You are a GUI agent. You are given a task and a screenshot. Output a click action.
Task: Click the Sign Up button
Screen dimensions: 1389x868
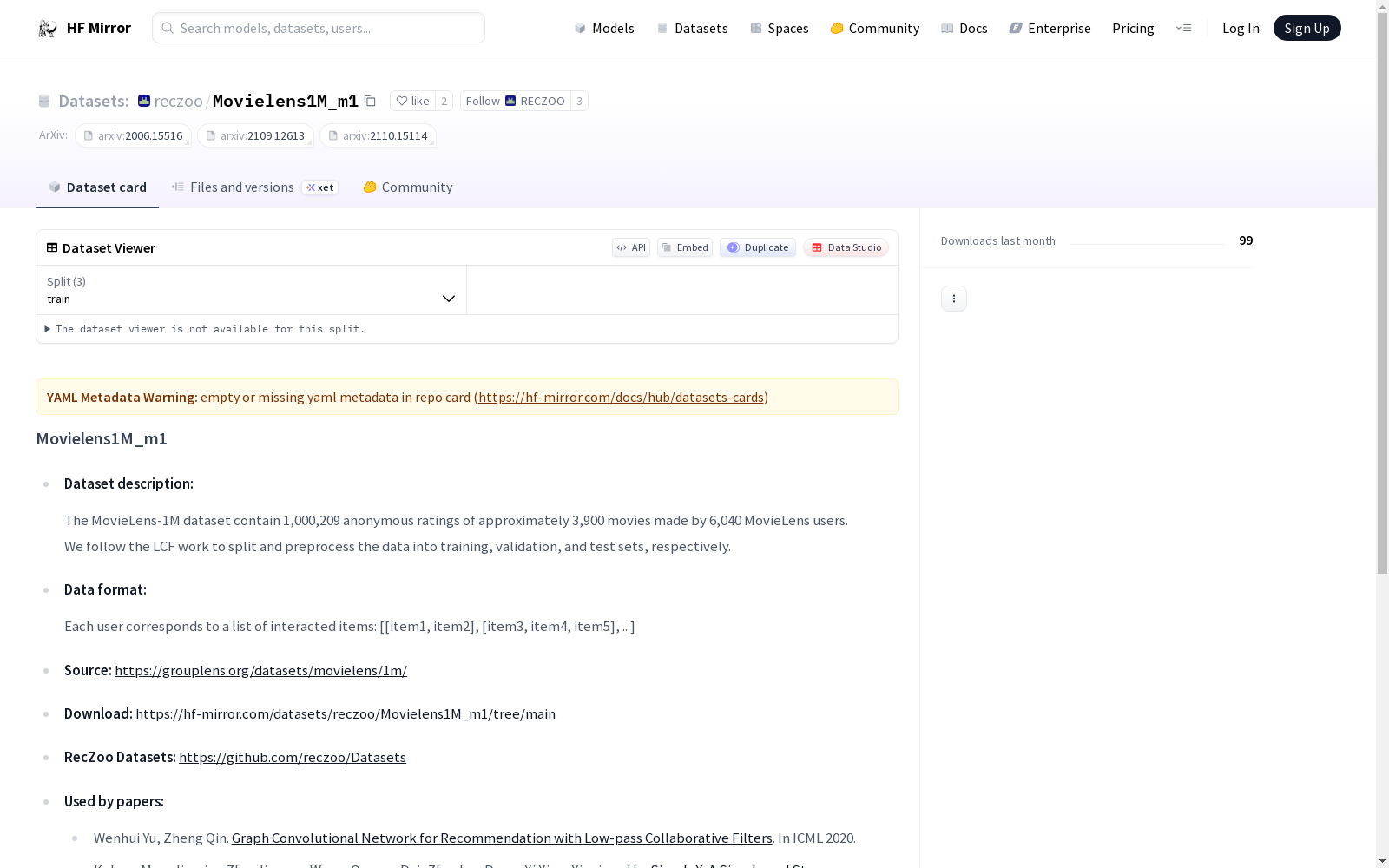(1307, 28)
